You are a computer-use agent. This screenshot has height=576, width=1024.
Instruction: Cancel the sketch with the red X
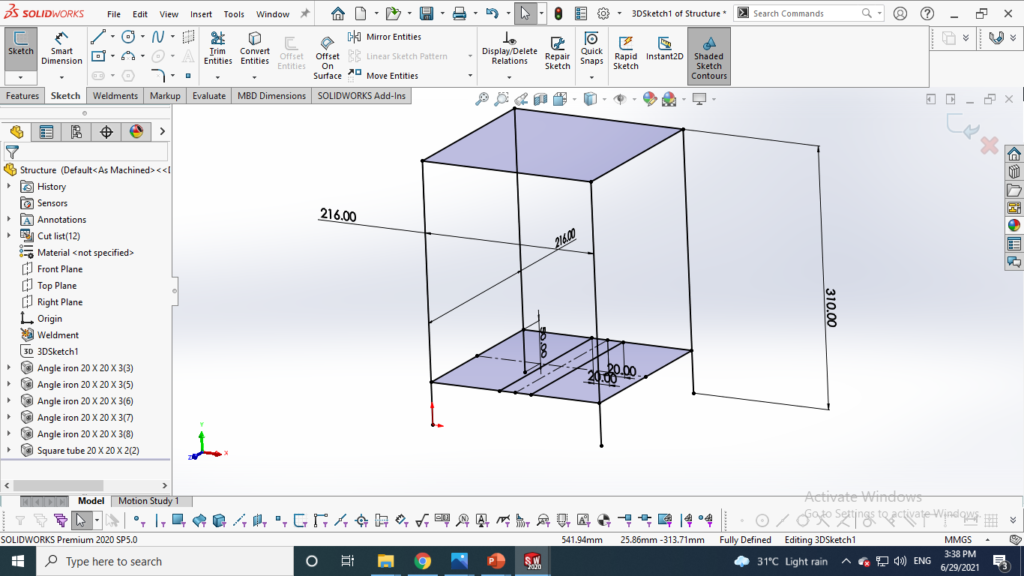[x=989, y=145]
